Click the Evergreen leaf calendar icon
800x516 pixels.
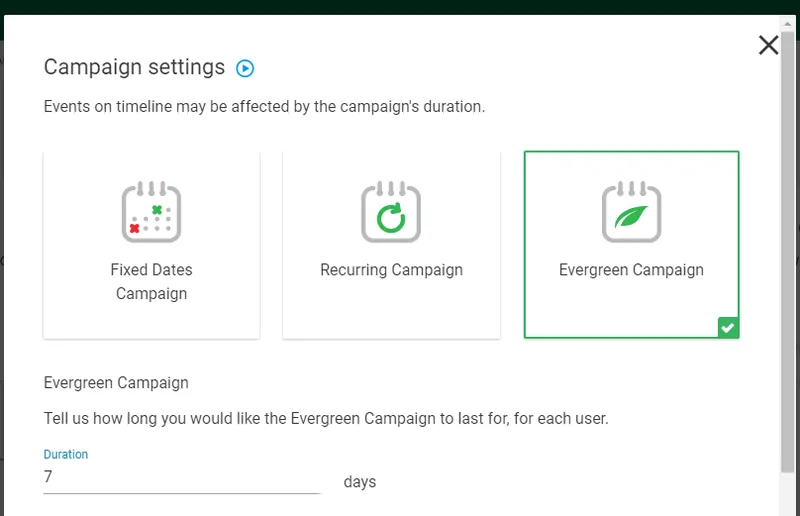coord(631,212)
